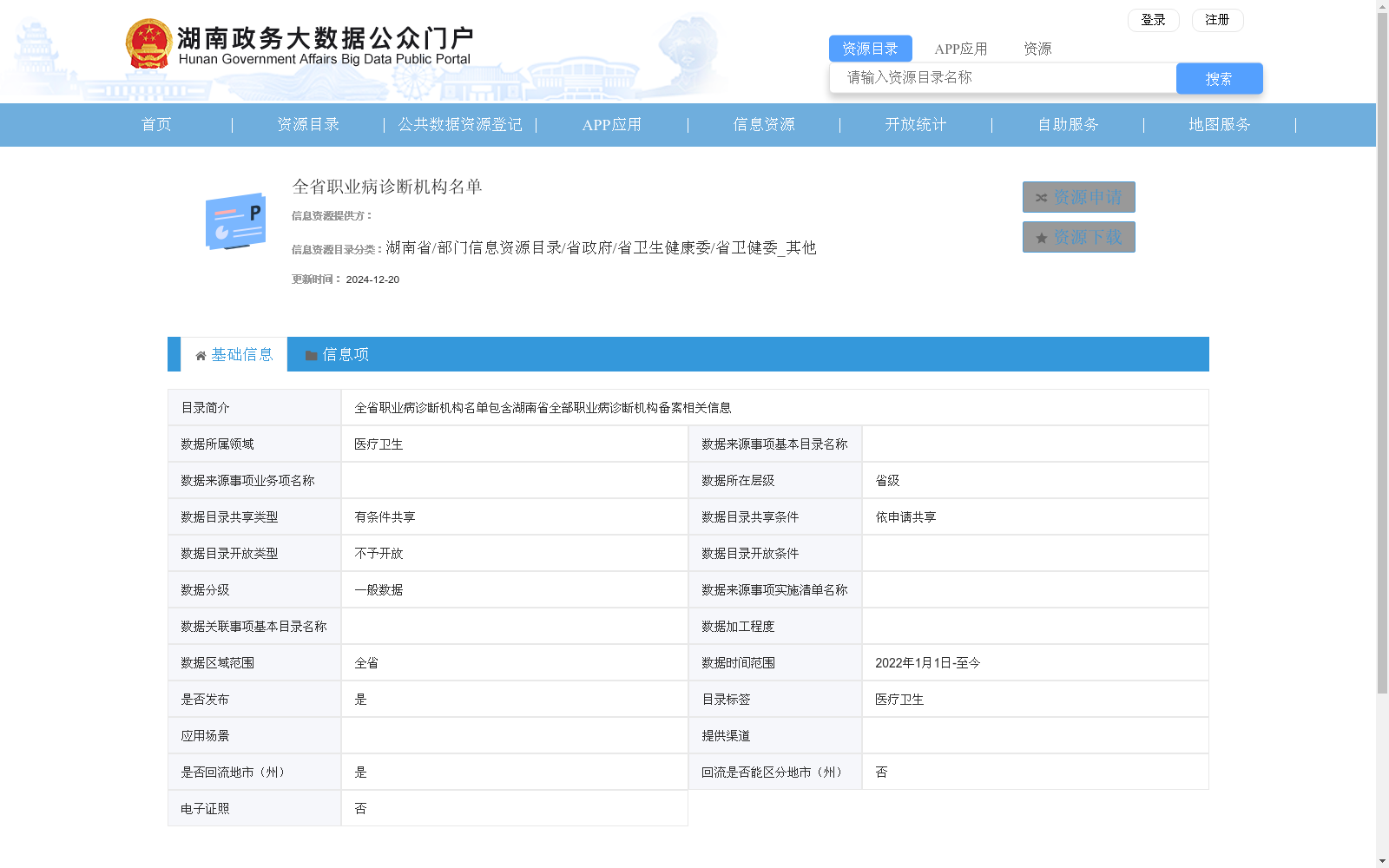Click the folder icon on 信息项 tab
This screenshot has width=1389, height=868.
tap(311, 354)
